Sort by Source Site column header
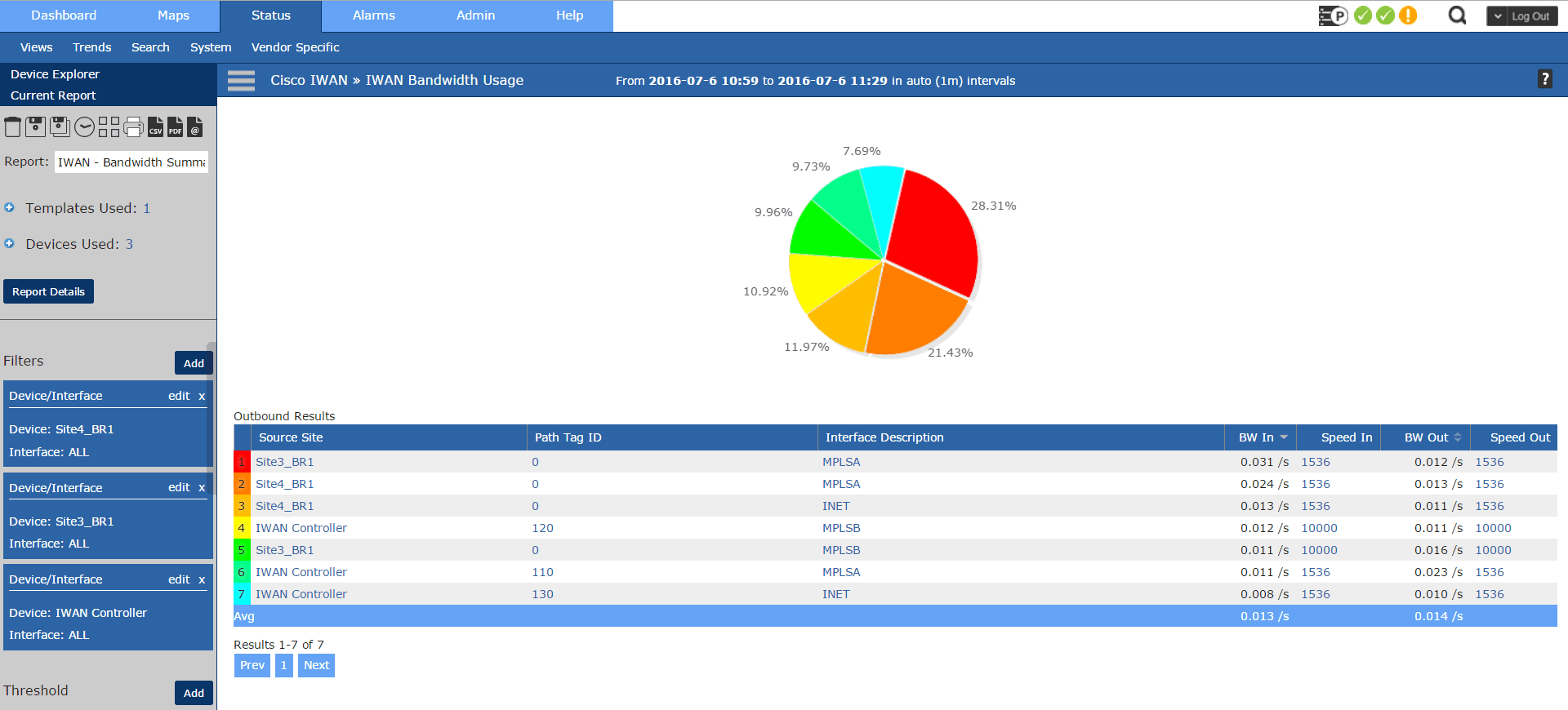1568x710 pixels. tap(389, 437)
